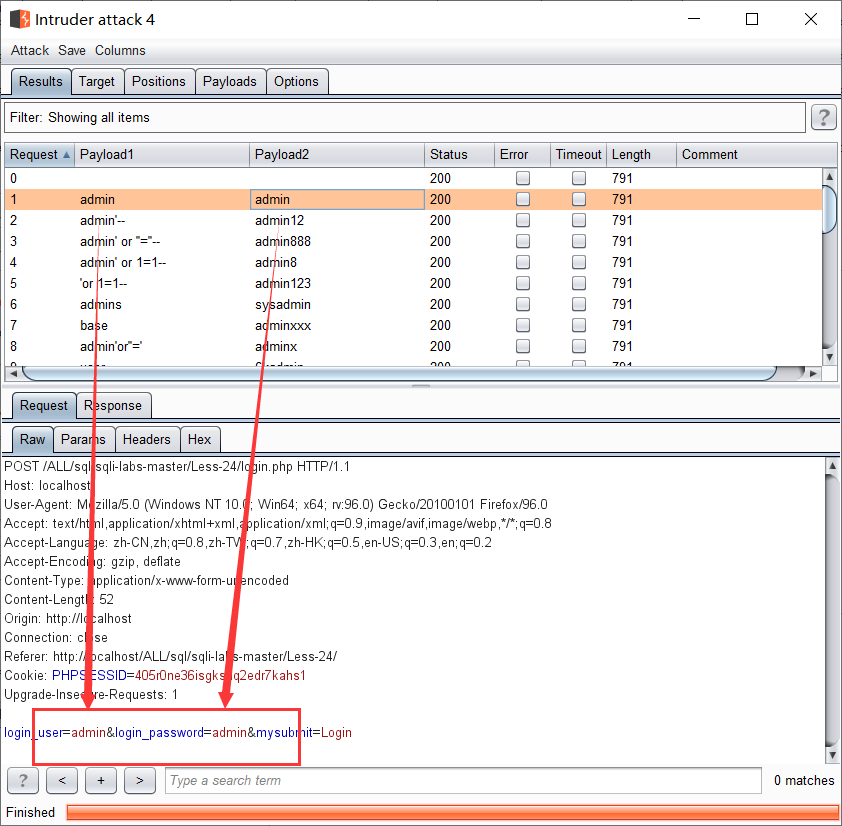Select row with payload admin888
Screen dimensions: 842x826
413,241
